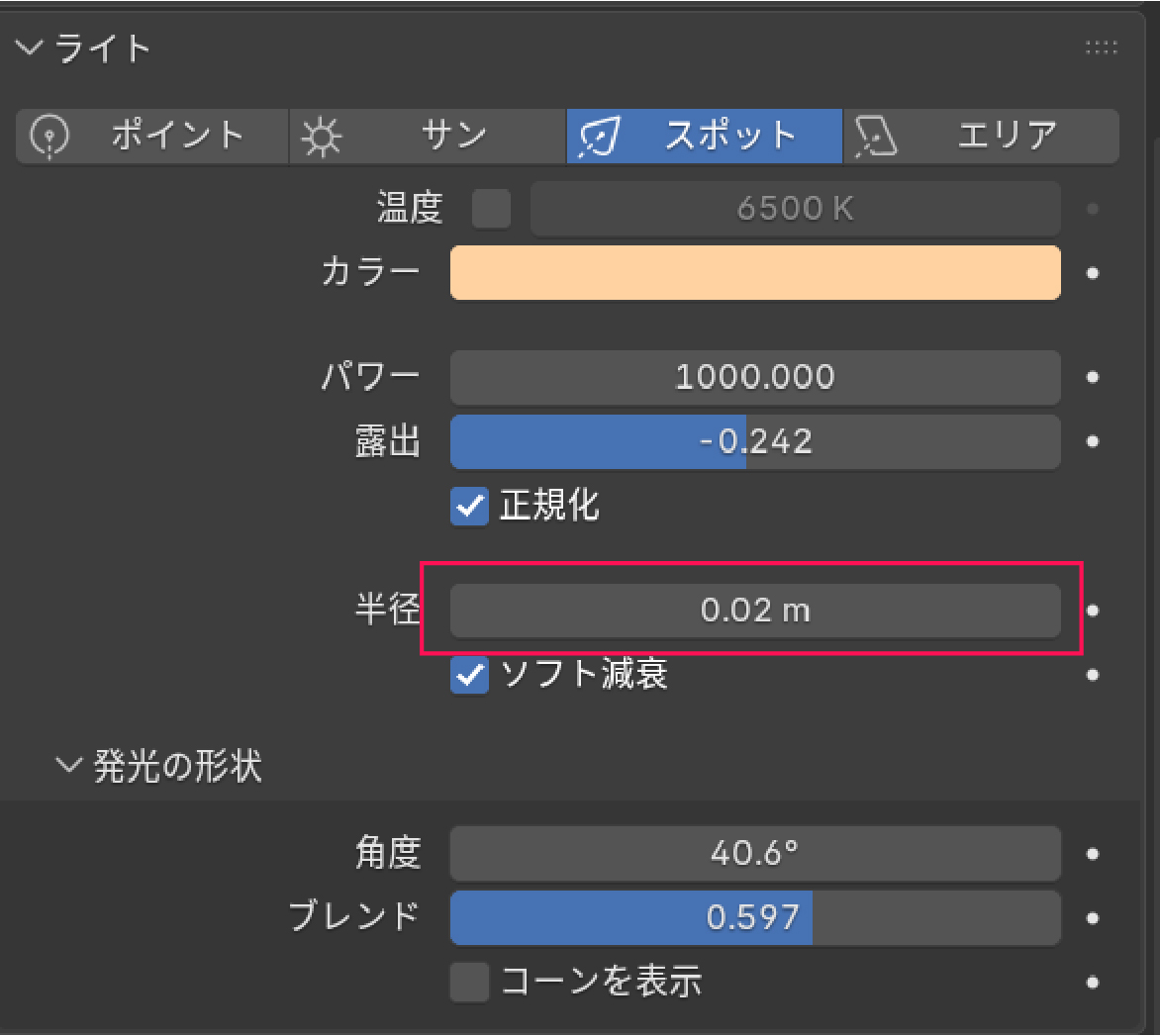Image resolution: width=1160 pixels, height=1036 pixels.
Task: Collapse the 発光の形状 section
Action: pos(69,766)
